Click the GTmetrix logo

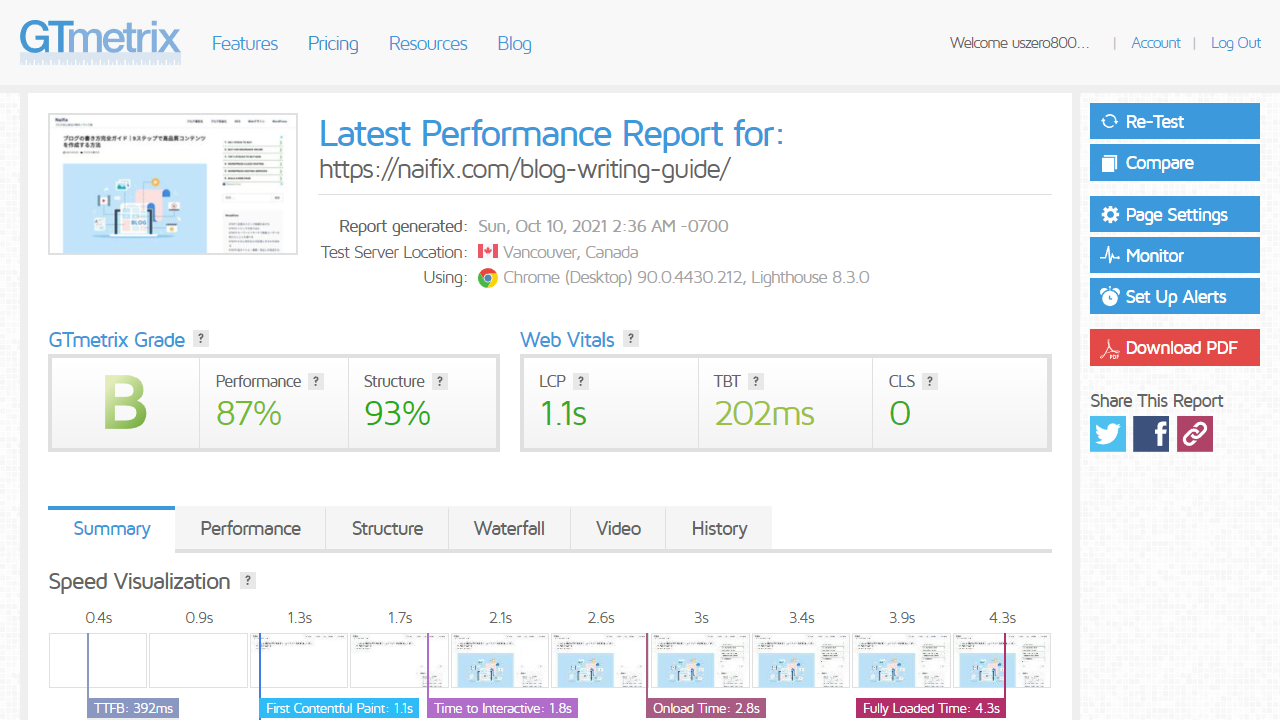click(x=101, y=41)
